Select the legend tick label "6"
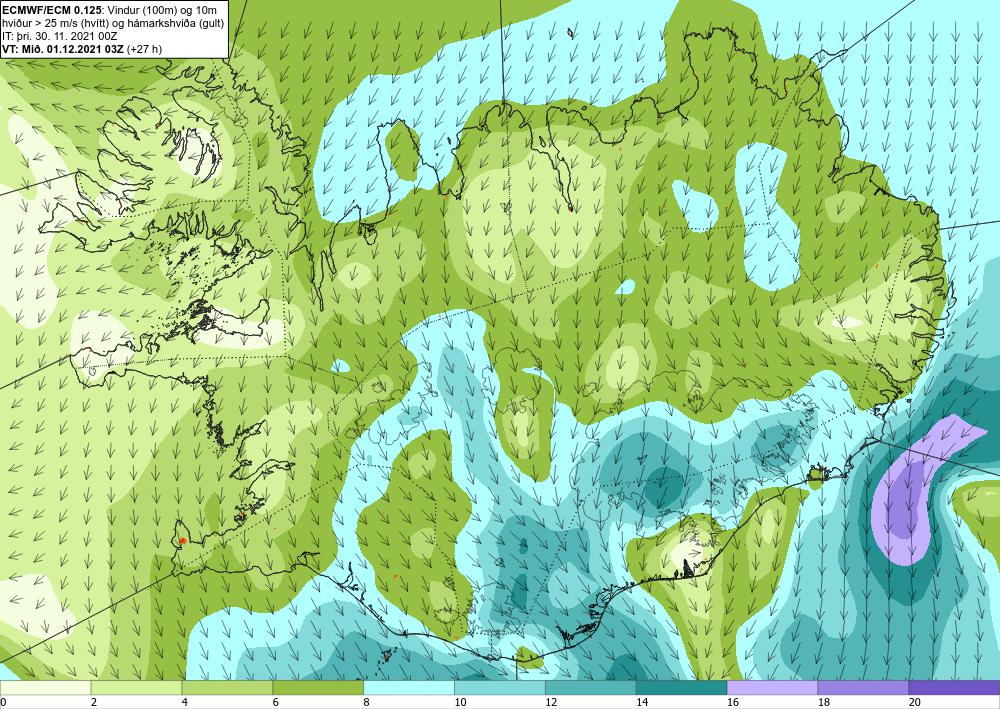 276,702
